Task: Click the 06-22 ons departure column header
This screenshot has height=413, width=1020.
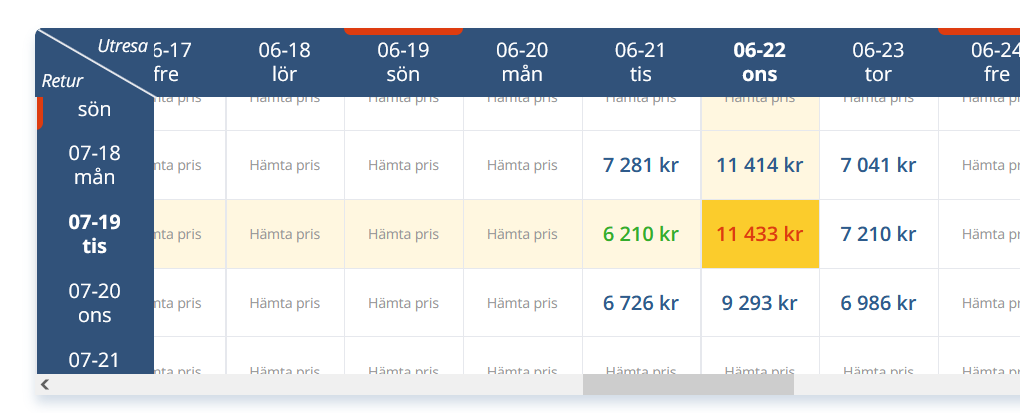Action: (x=760, y=62)
